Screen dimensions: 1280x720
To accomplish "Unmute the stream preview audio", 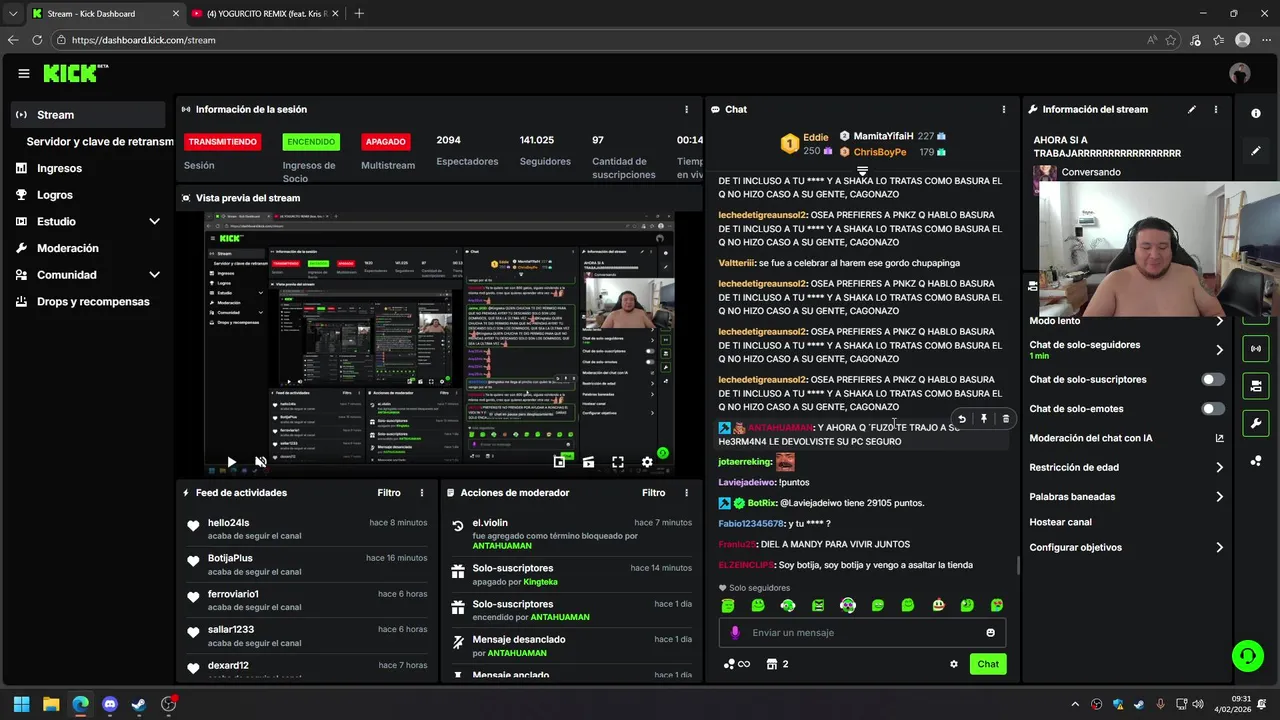I will (261, 462).
